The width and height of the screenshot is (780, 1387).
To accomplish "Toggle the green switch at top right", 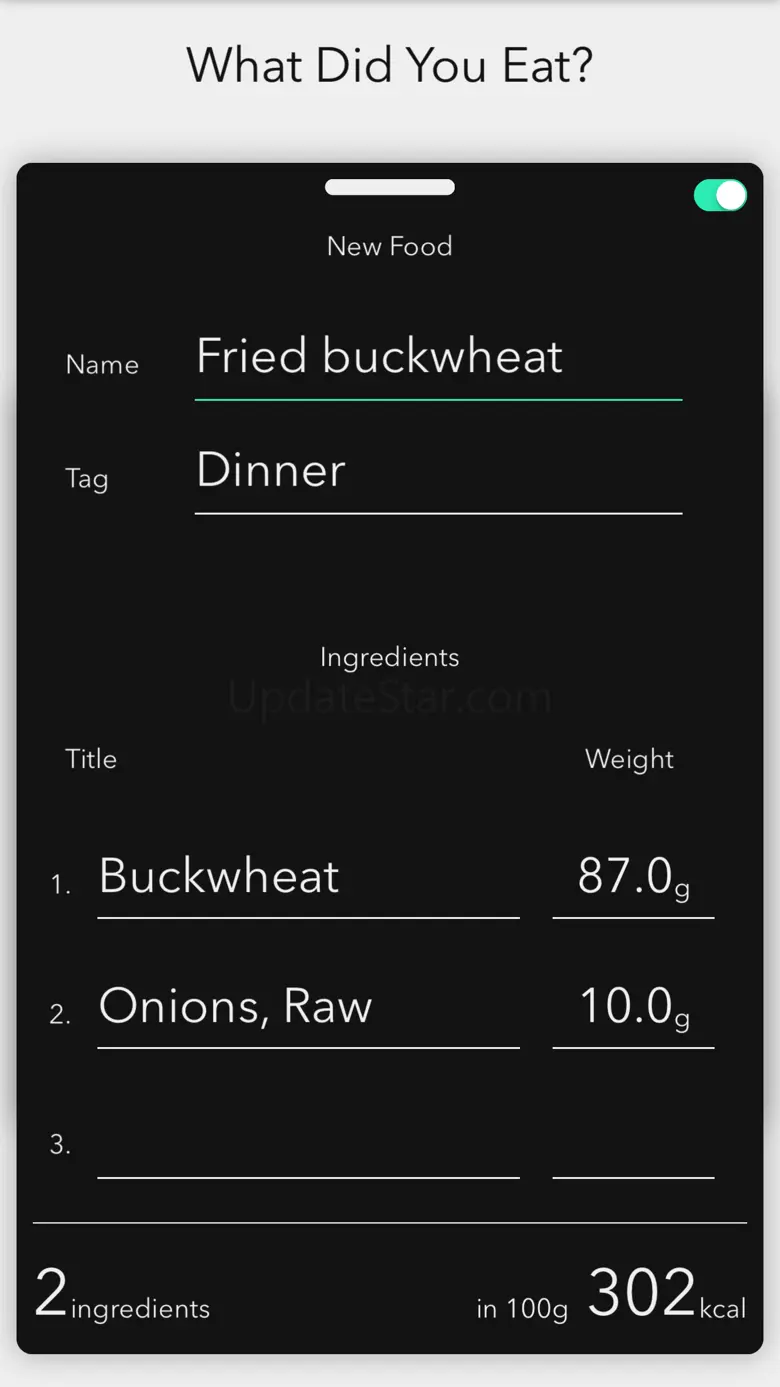I will [x=720, y=196].
